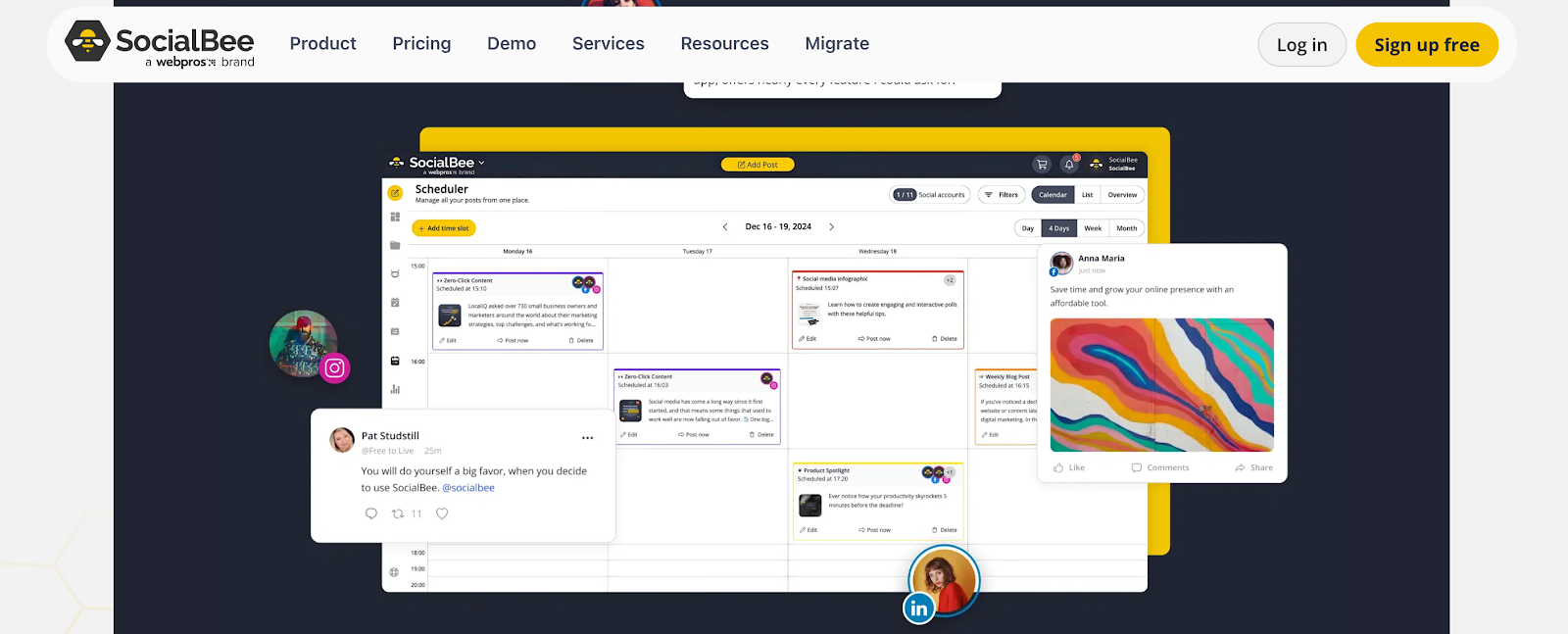This screenshot has height=634, width=1568.
Task: Click the yellow compose post sidebar icon
Action: click(x=395, y=193)
